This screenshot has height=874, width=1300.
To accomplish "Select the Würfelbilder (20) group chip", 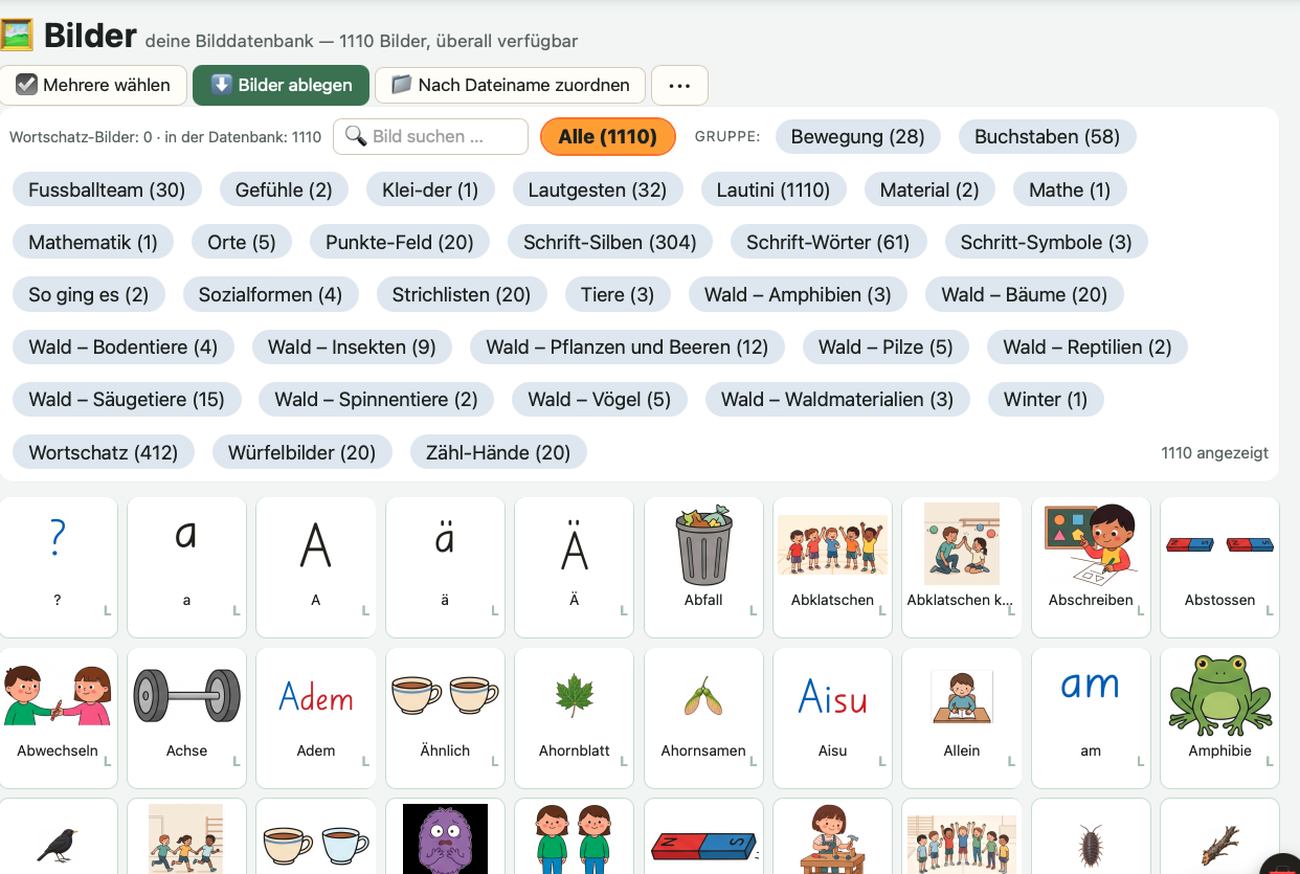I will click(302, 452).
